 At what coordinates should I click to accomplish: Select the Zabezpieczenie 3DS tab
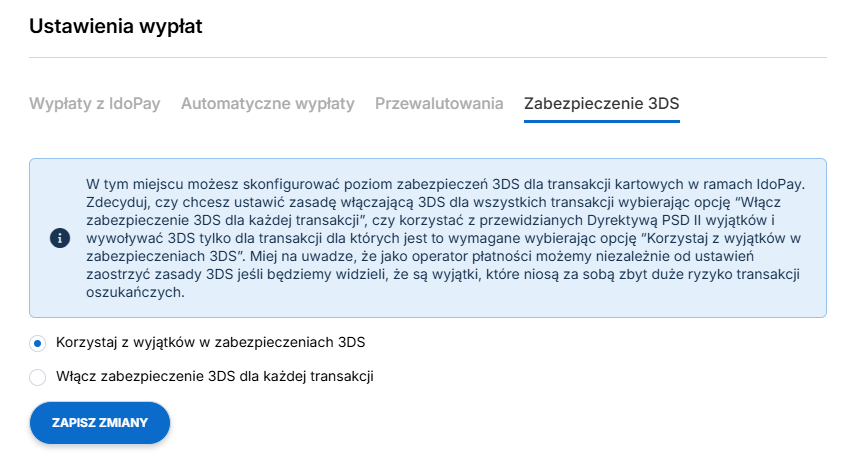[602, 103]
